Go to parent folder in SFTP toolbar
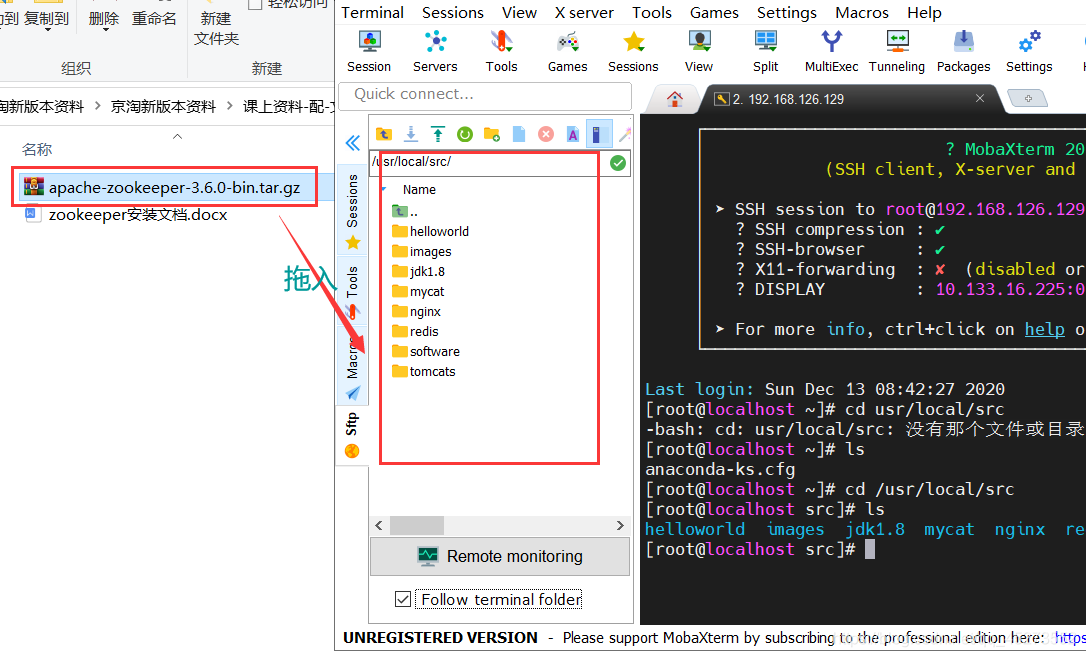This screenshot has height=657, width=1086. [384, 134]
